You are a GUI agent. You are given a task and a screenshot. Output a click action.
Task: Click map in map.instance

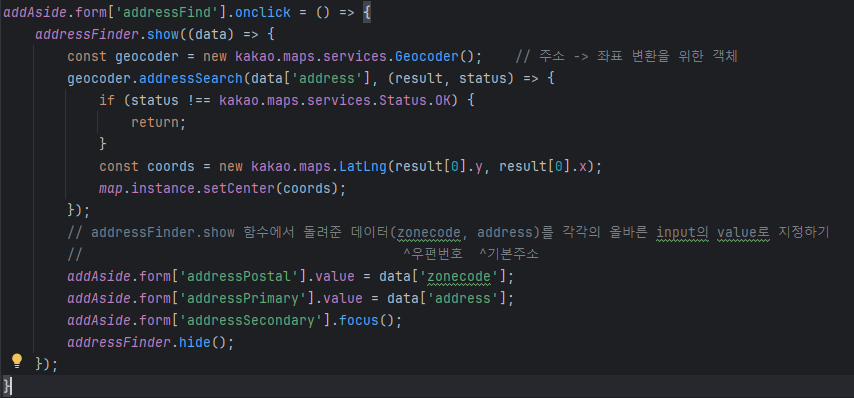(111, 188)
